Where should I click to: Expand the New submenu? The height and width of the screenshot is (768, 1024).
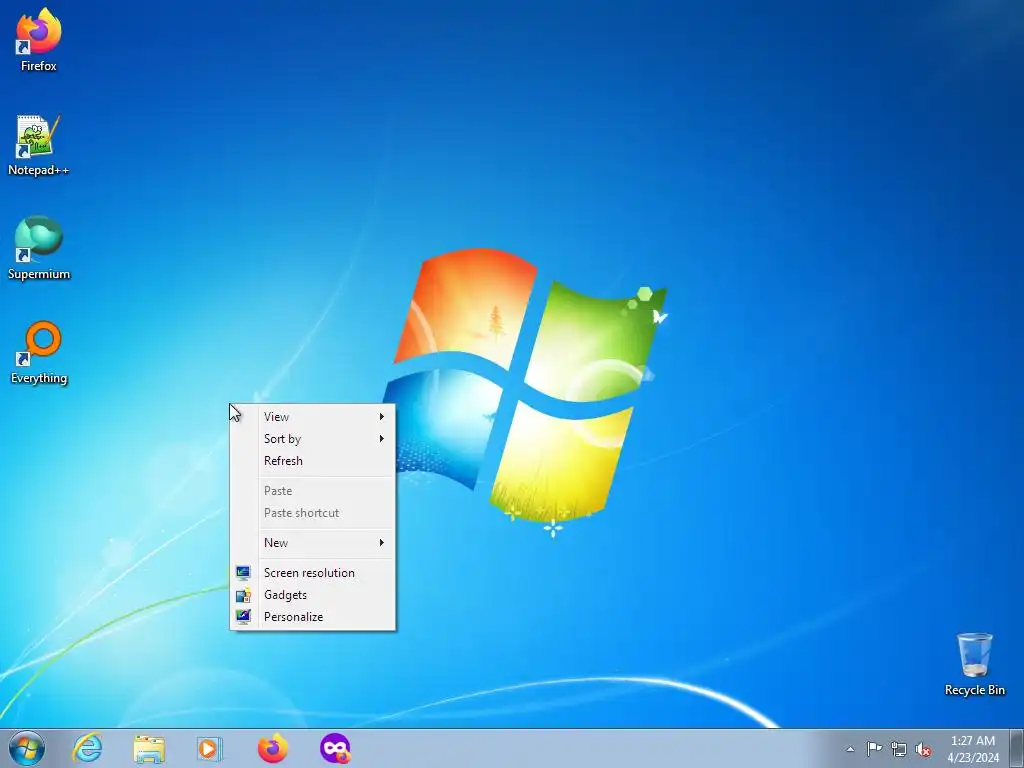click(313, 543)
